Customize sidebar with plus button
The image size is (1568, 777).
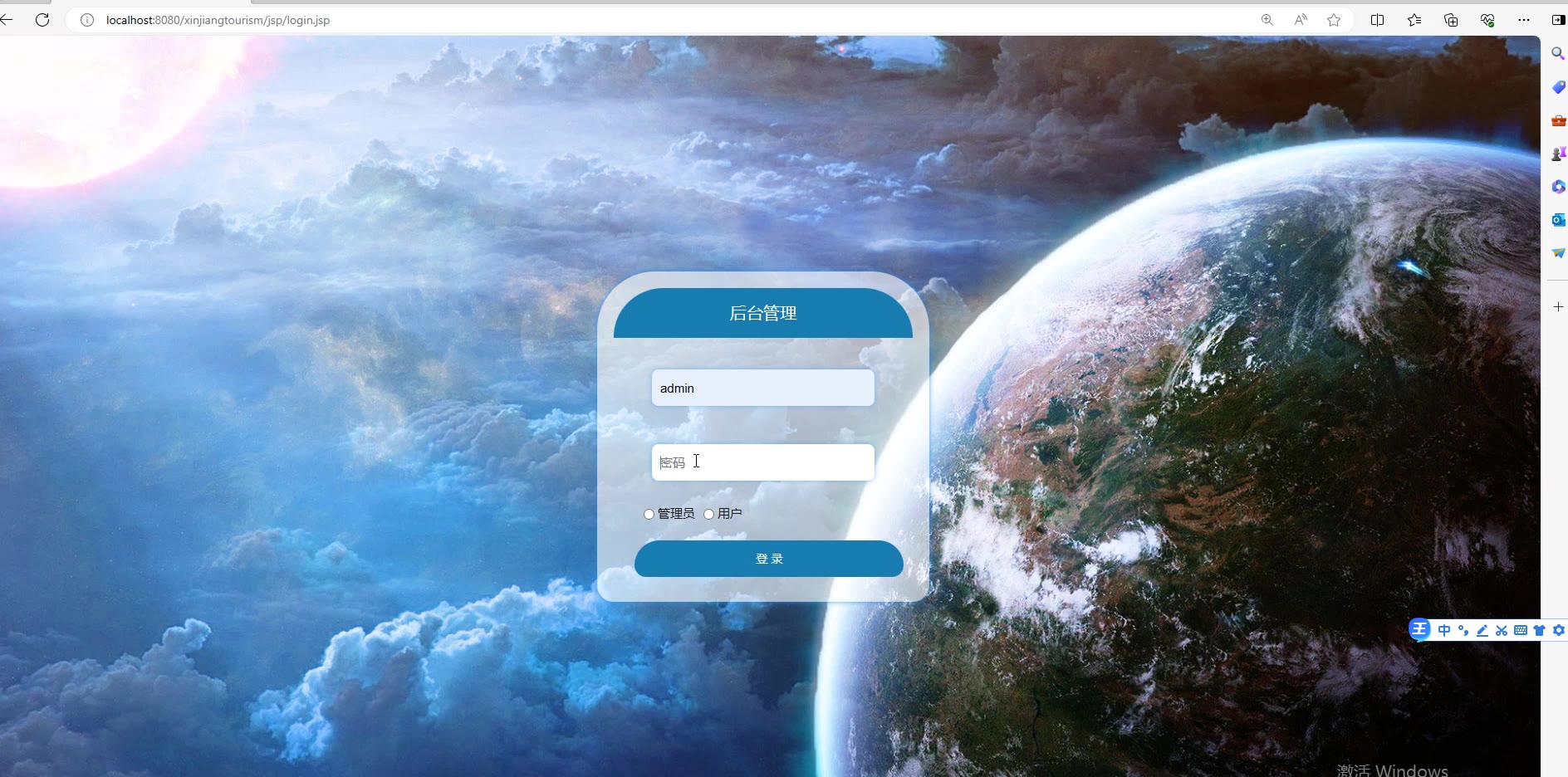[x=1558, y=307]
